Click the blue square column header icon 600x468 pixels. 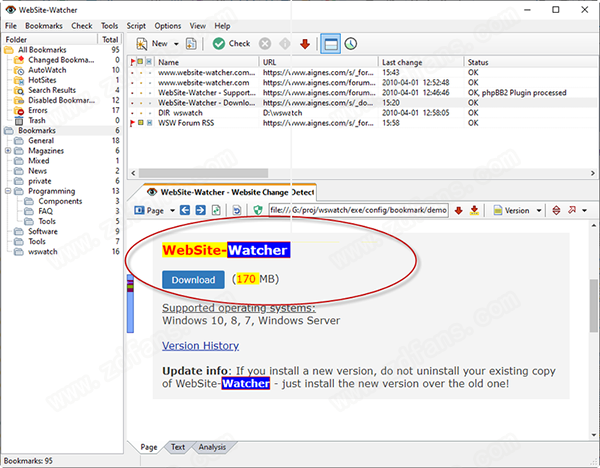pyautogui.click(x=149, y=62)
